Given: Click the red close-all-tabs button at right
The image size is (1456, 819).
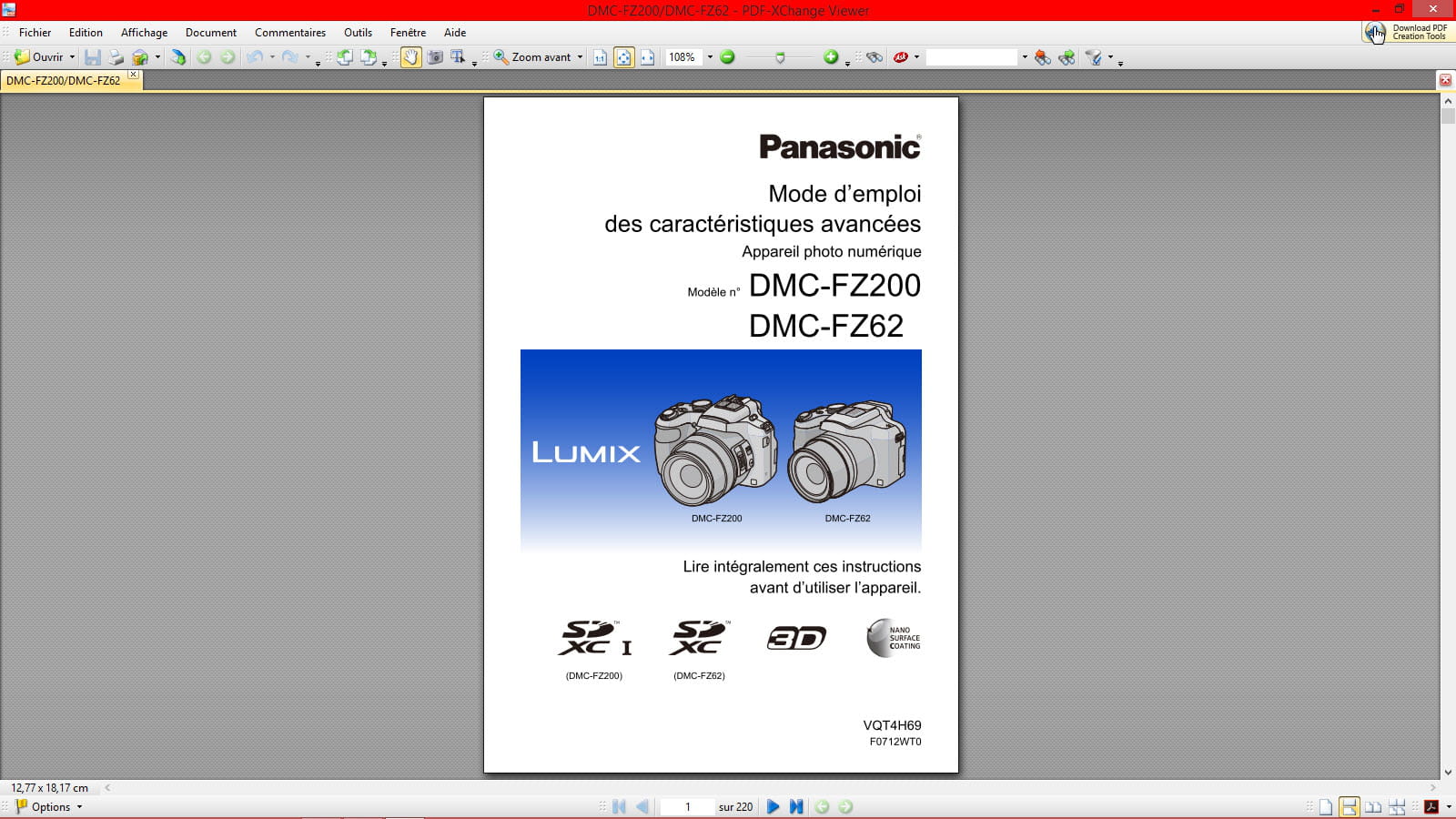Looking at the screenshot, I should coord(1445,80).
